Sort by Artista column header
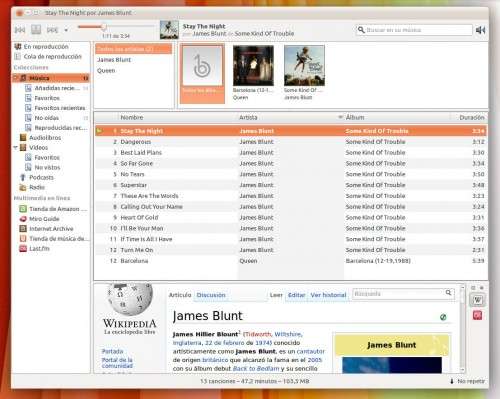Viewport: 500px width, 399px height. point(248,117)
